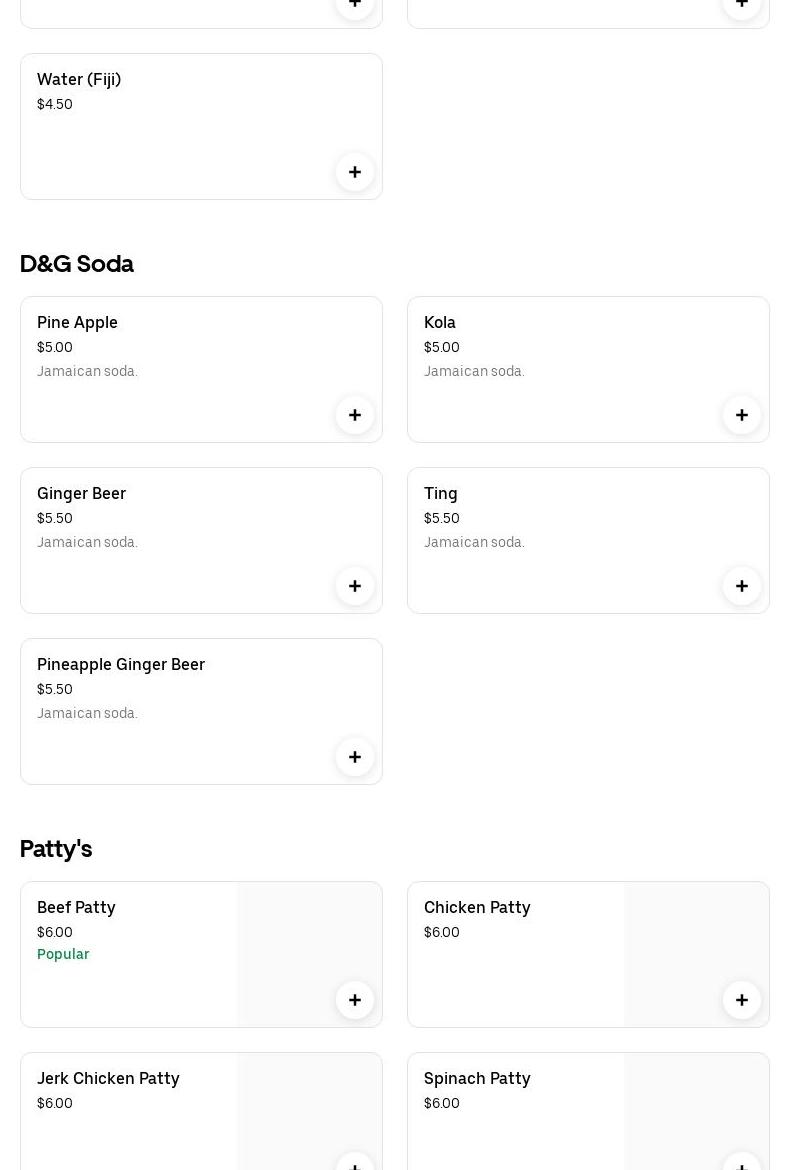Open Kola soda item details

pos(440,322)
